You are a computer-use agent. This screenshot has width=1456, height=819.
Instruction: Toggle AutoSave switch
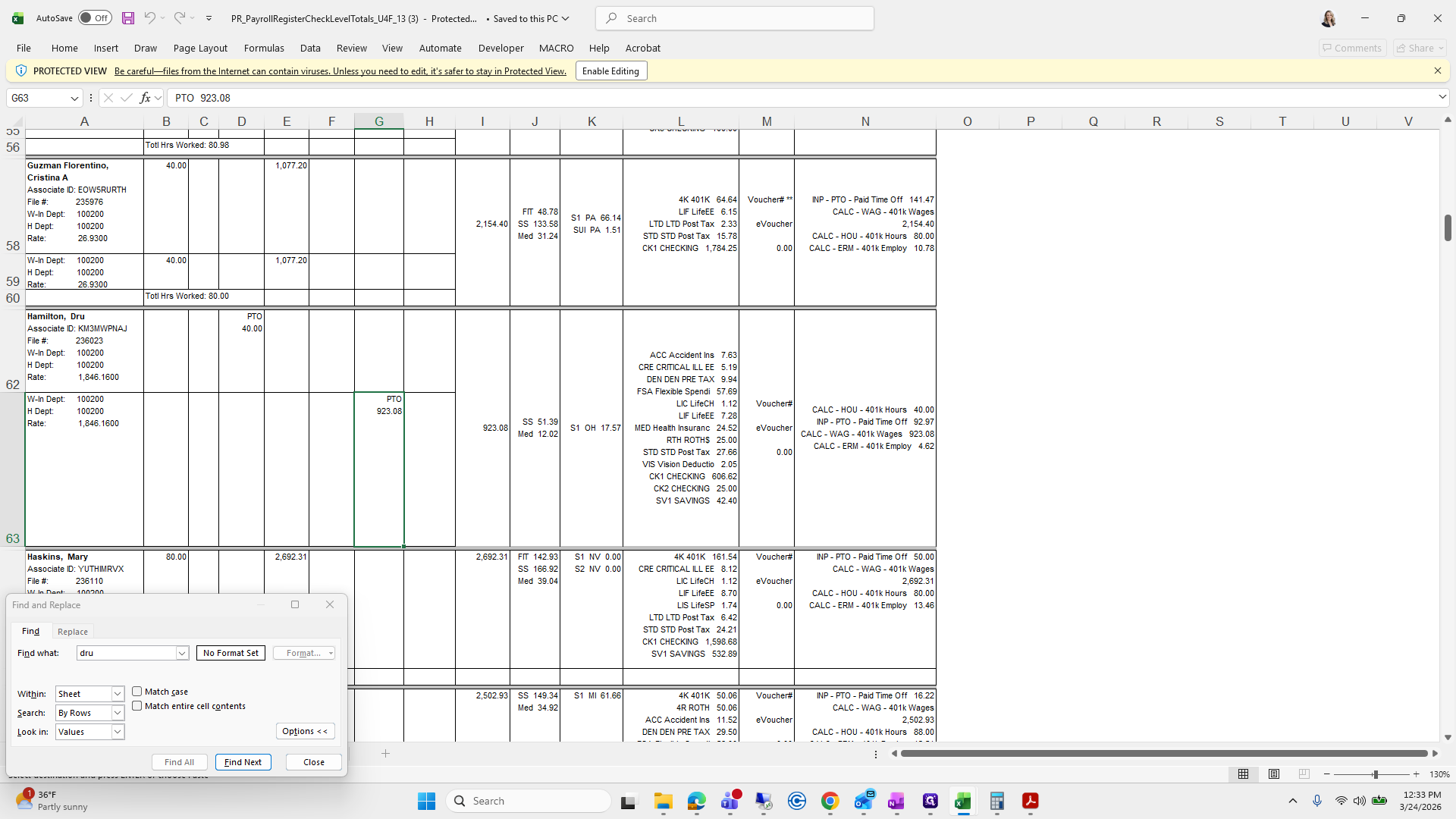[x=95, y=18]
